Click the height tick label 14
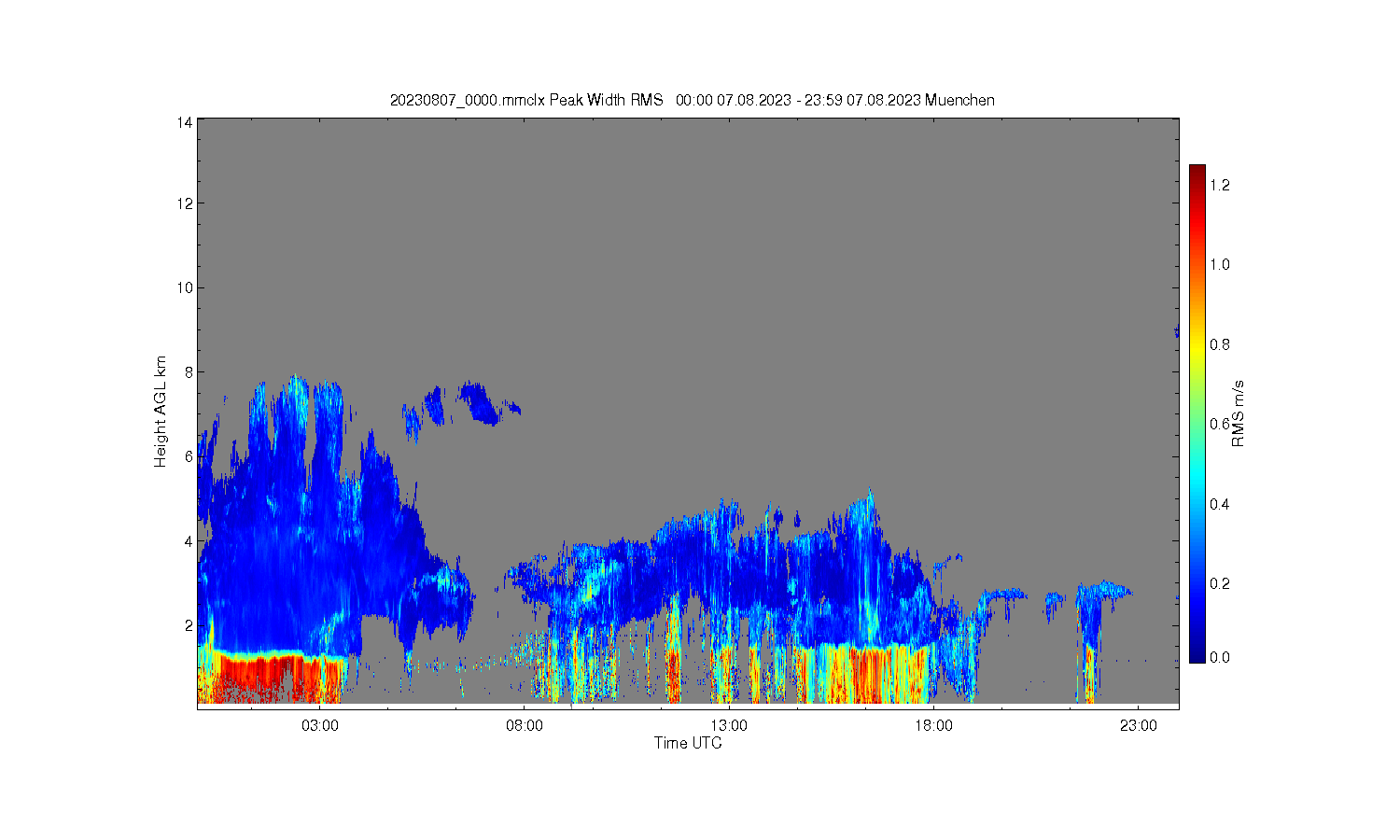1400x840 pixels. click(x=184, y=122)
